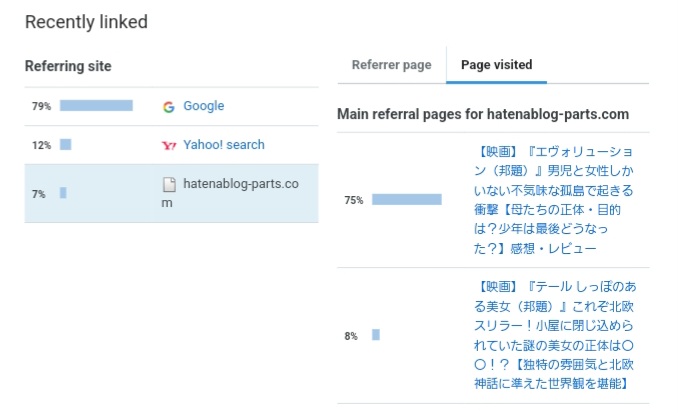
Task: Open the テール しっぽのある美女 article link
Action: pos(555,335)
